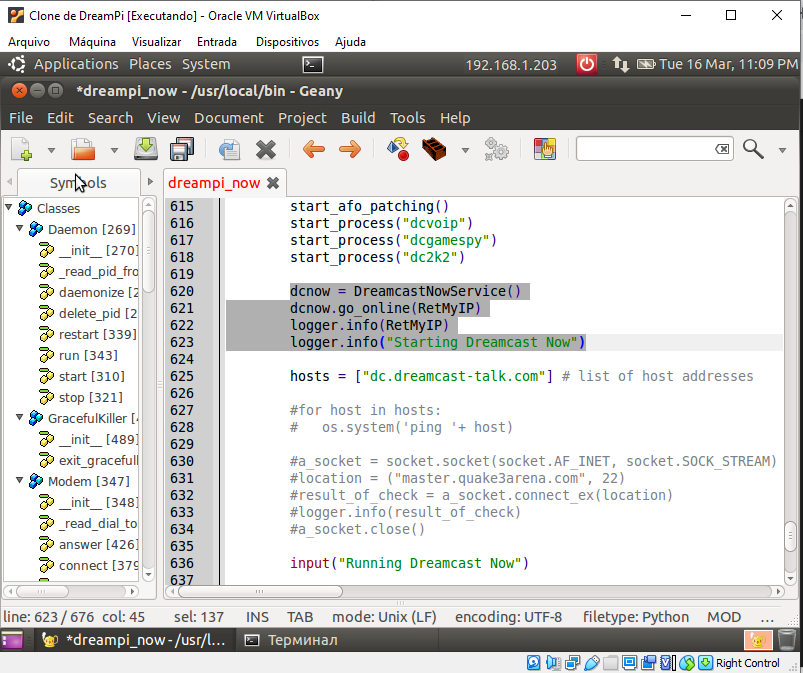Run the current file gears icon
Screen dimensions: 803x673
[x=496, y=149]
